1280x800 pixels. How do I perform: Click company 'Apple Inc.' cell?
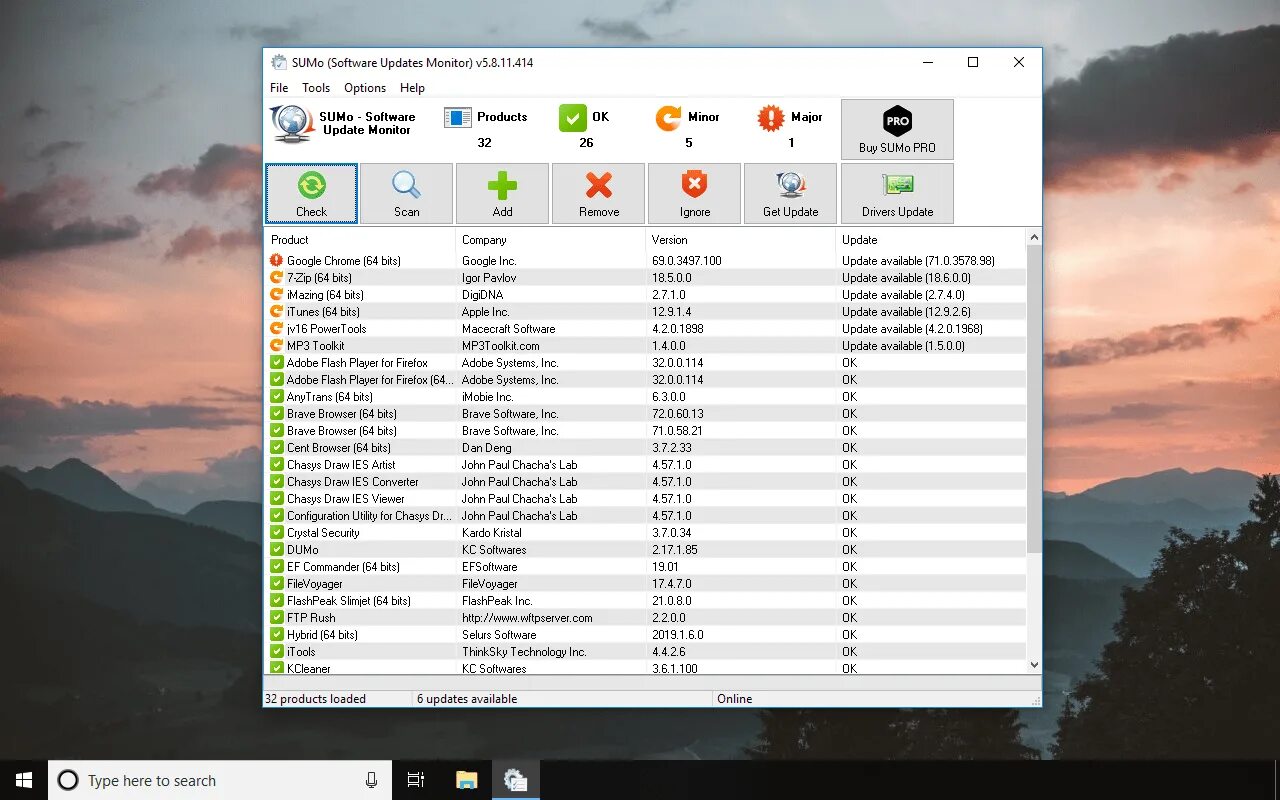pos(485,312)
